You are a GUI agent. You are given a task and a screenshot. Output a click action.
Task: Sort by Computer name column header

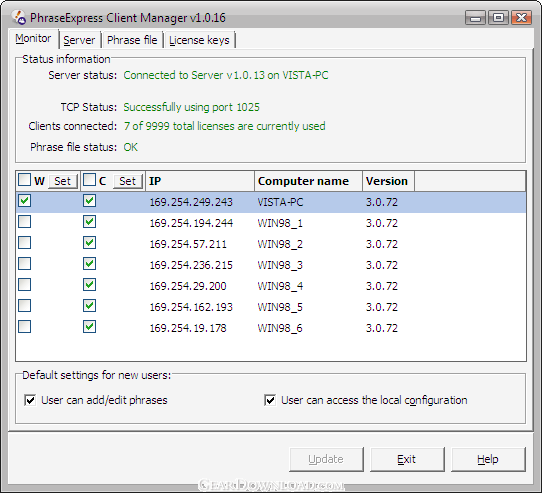tap(308, 181)
